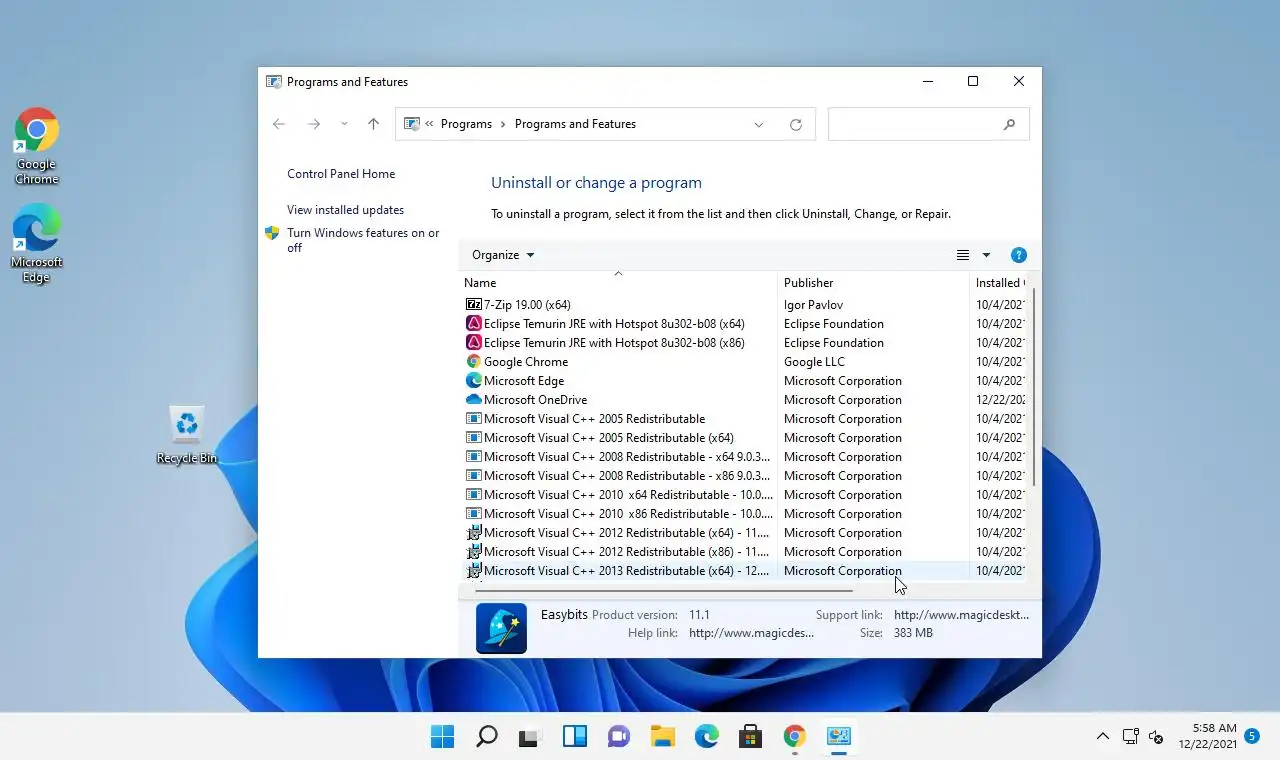Open the Help question mark button
1280x760 pixels.
pos(1019,255)
